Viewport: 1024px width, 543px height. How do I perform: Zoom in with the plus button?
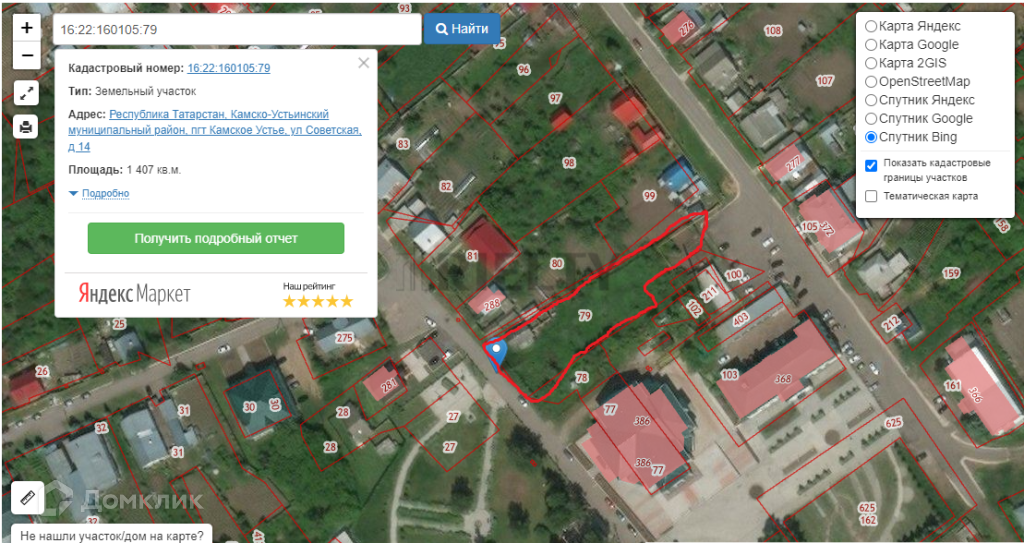click(27, 28)
